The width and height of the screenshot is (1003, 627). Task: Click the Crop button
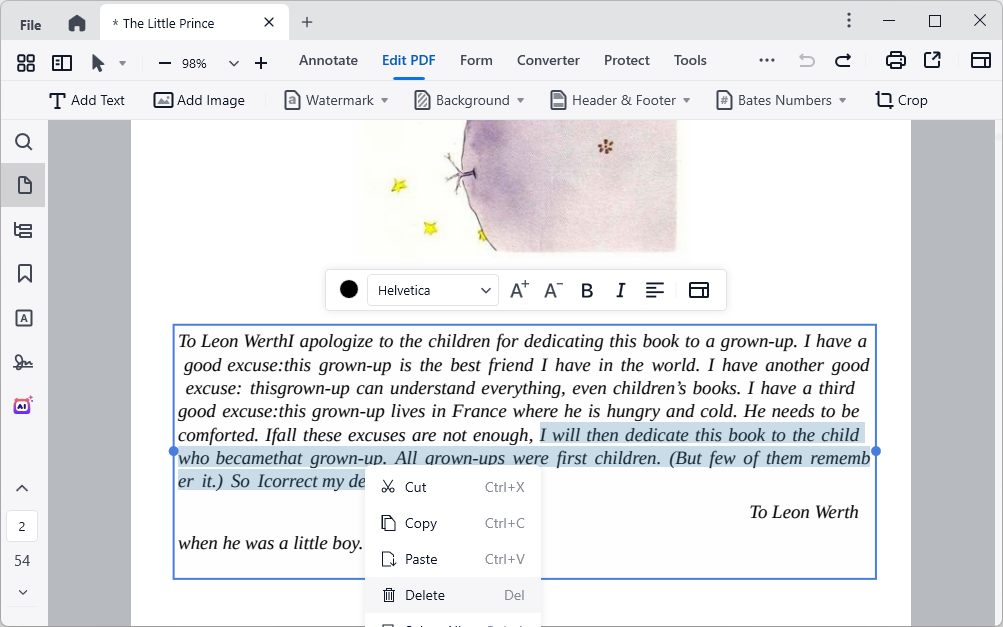pyautogui.click(x=901, y=100)
